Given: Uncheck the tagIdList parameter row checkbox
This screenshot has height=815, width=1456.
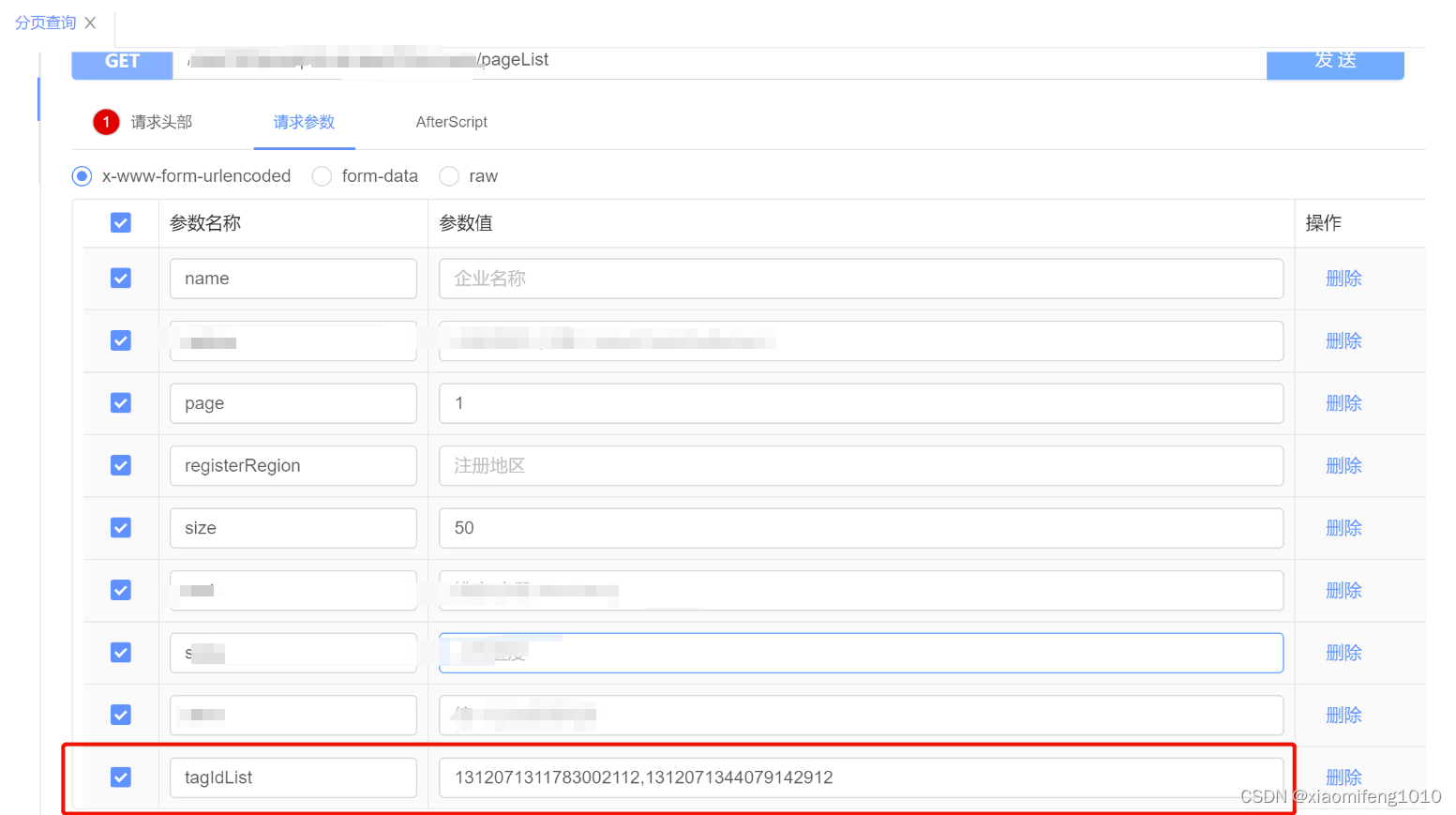Looking at the screenshot, I should coord(120,777).
